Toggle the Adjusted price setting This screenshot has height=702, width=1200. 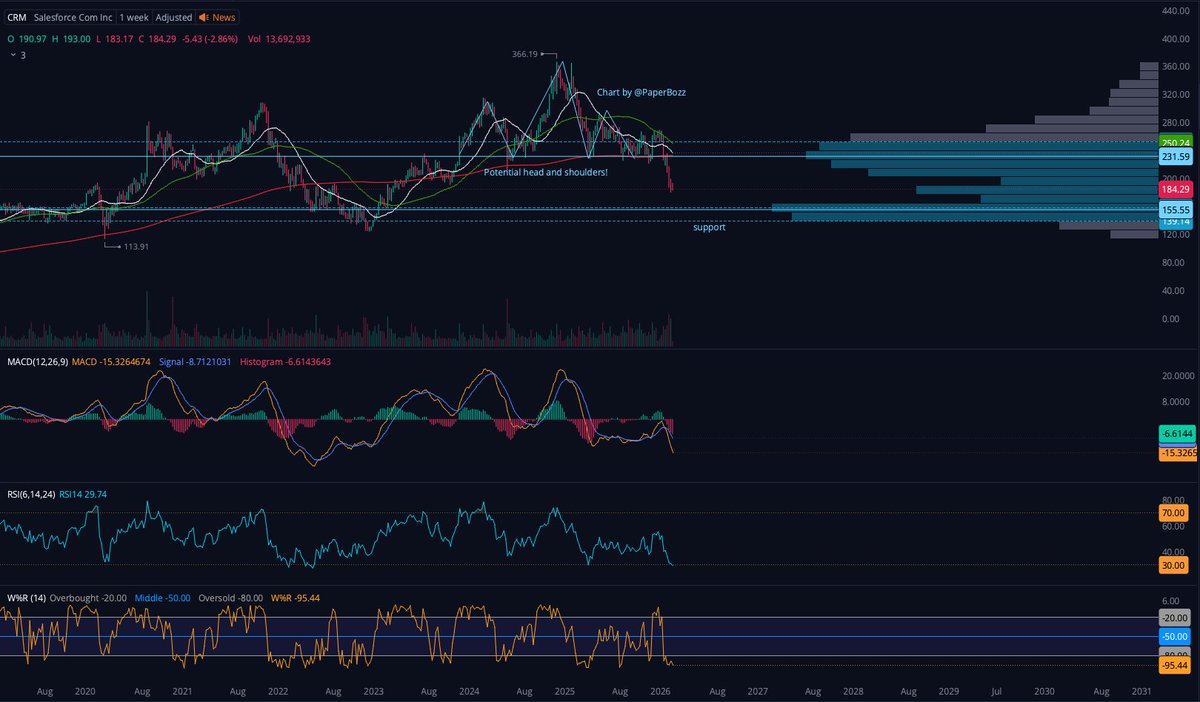[172, 17]
